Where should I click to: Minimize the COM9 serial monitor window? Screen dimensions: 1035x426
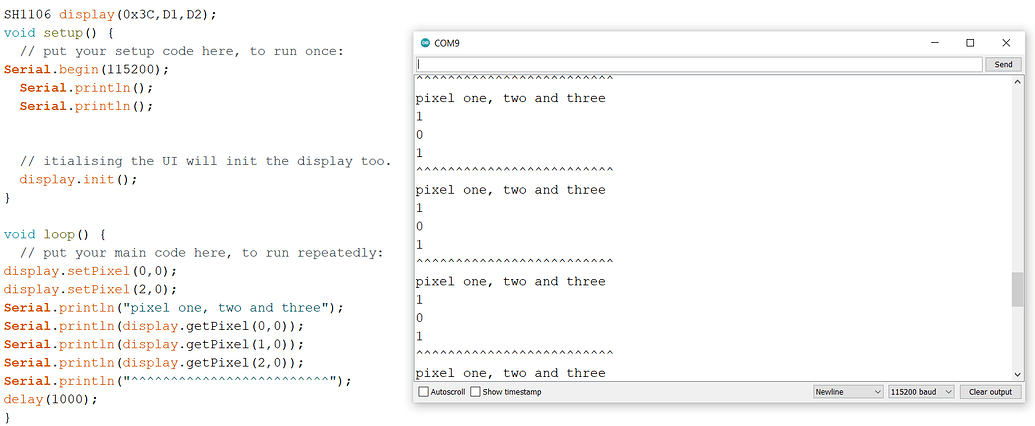[x=934, y=43]
